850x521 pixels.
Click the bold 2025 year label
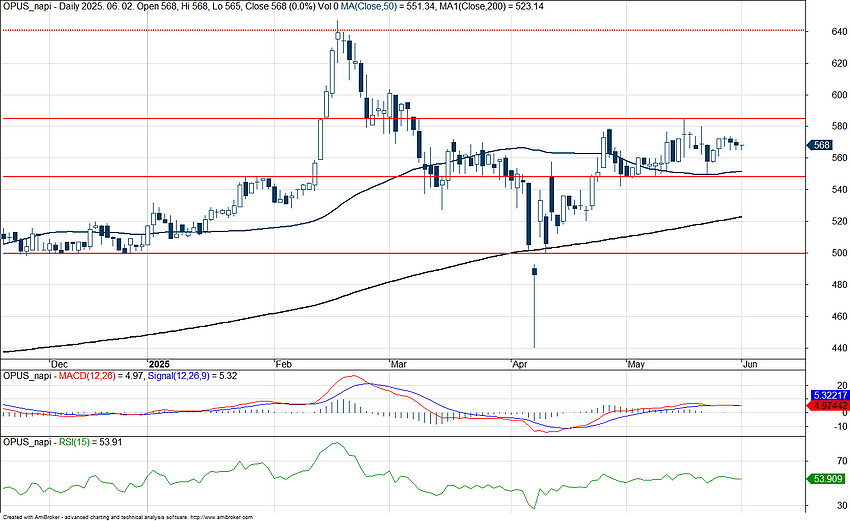point(159,364)
